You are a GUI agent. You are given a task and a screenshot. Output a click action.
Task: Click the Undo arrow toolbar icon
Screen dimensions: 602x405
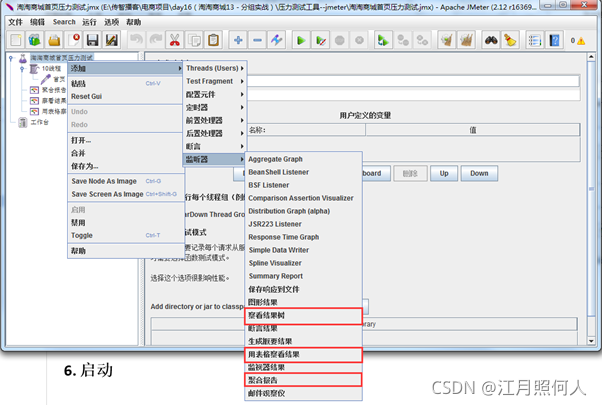point(136,40)
